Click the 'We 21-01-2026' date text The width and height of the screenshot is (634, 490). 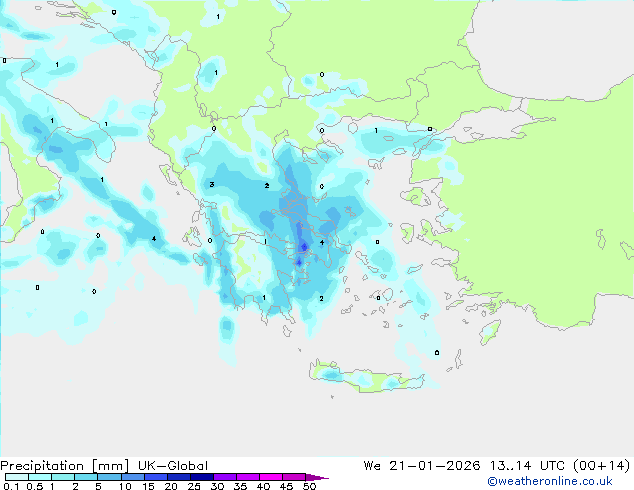pyautogui.click(x=422, y=466)
